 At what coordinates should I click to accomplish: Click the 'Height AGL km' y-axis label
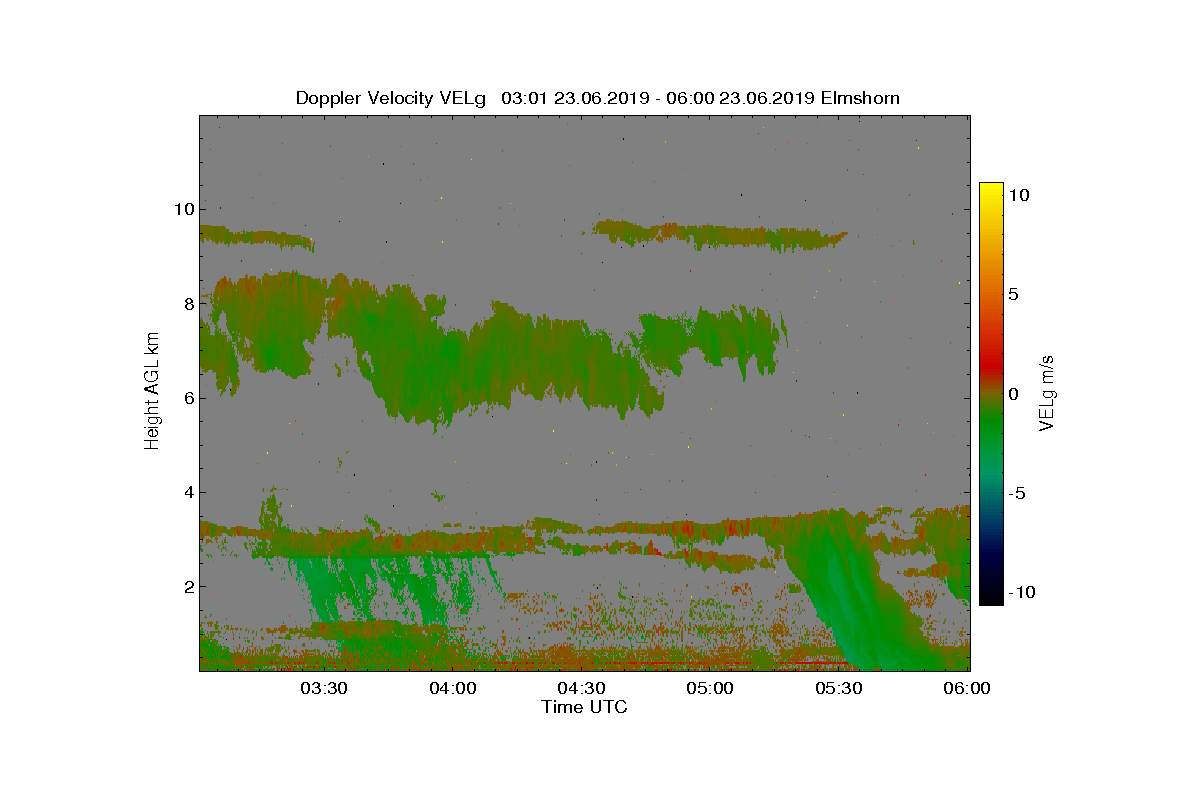tap(152, 392)
